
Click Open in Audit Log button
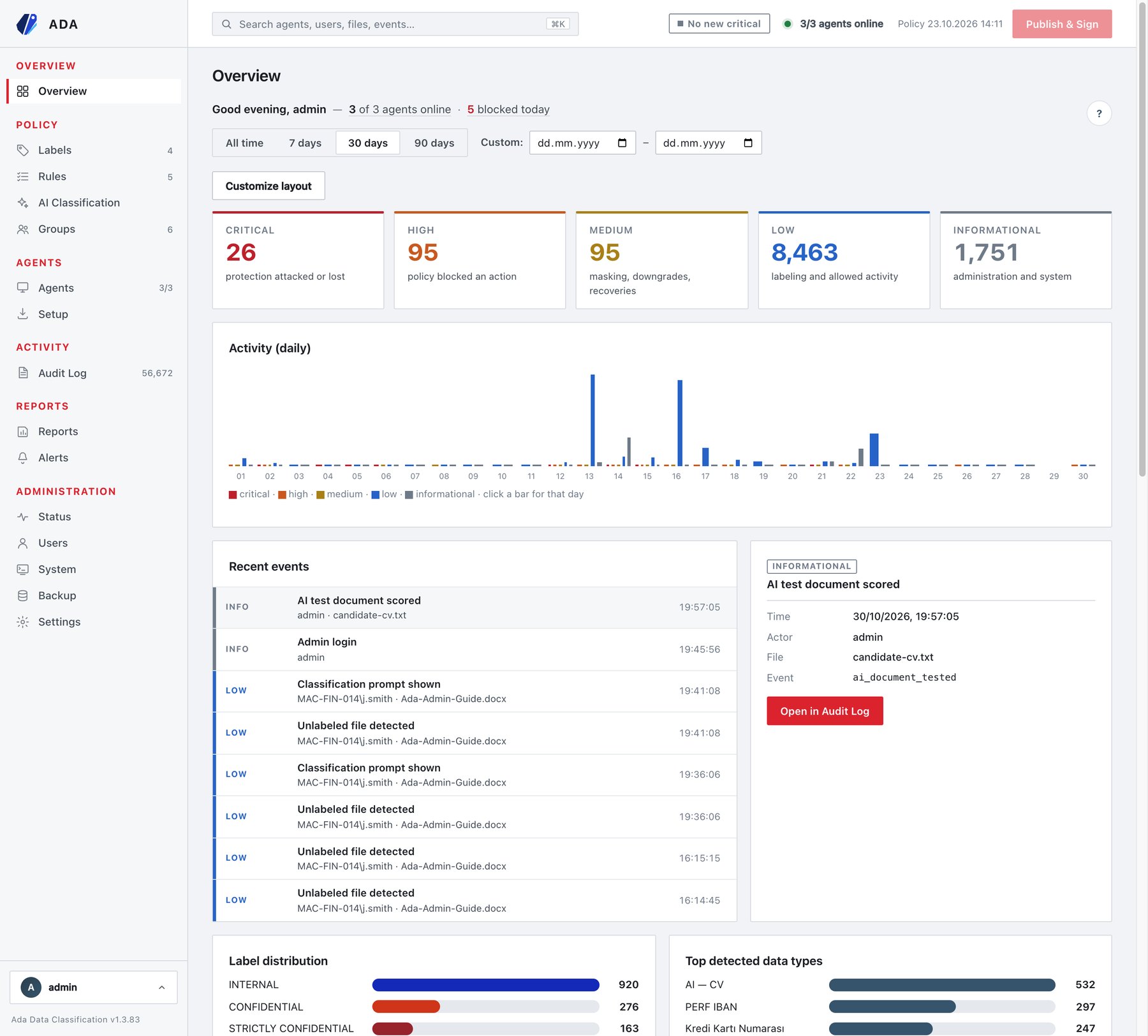[825, 711]
